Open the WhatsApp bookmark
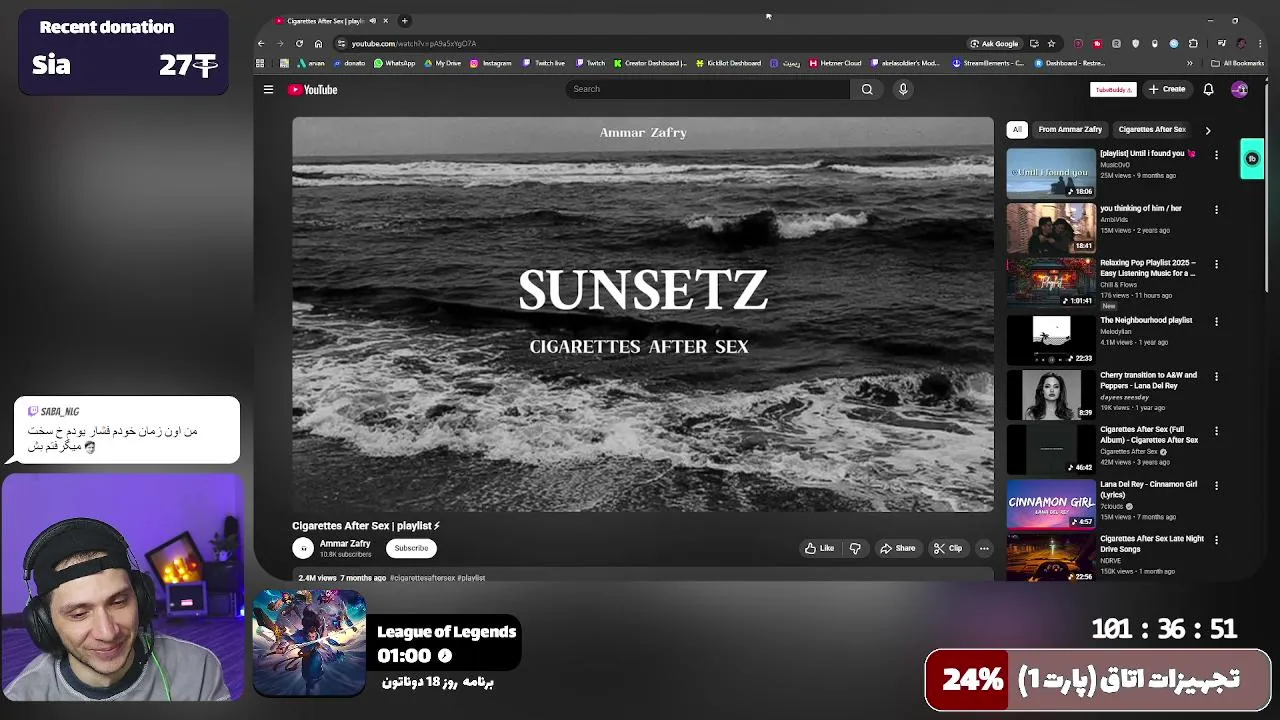 pos(394,63)
